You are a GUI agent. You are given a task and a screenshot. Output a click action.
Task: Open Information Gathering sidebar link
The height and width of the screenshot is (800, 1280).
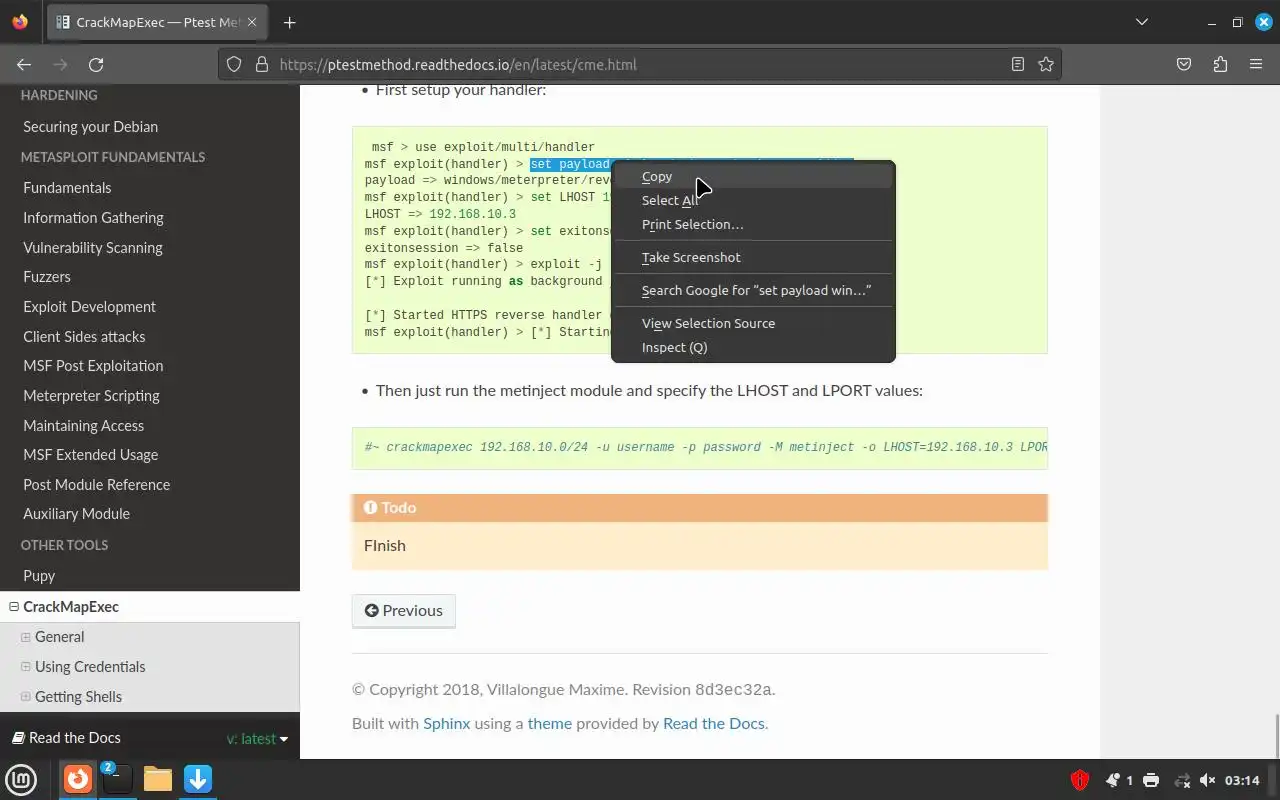pos(93,218)
